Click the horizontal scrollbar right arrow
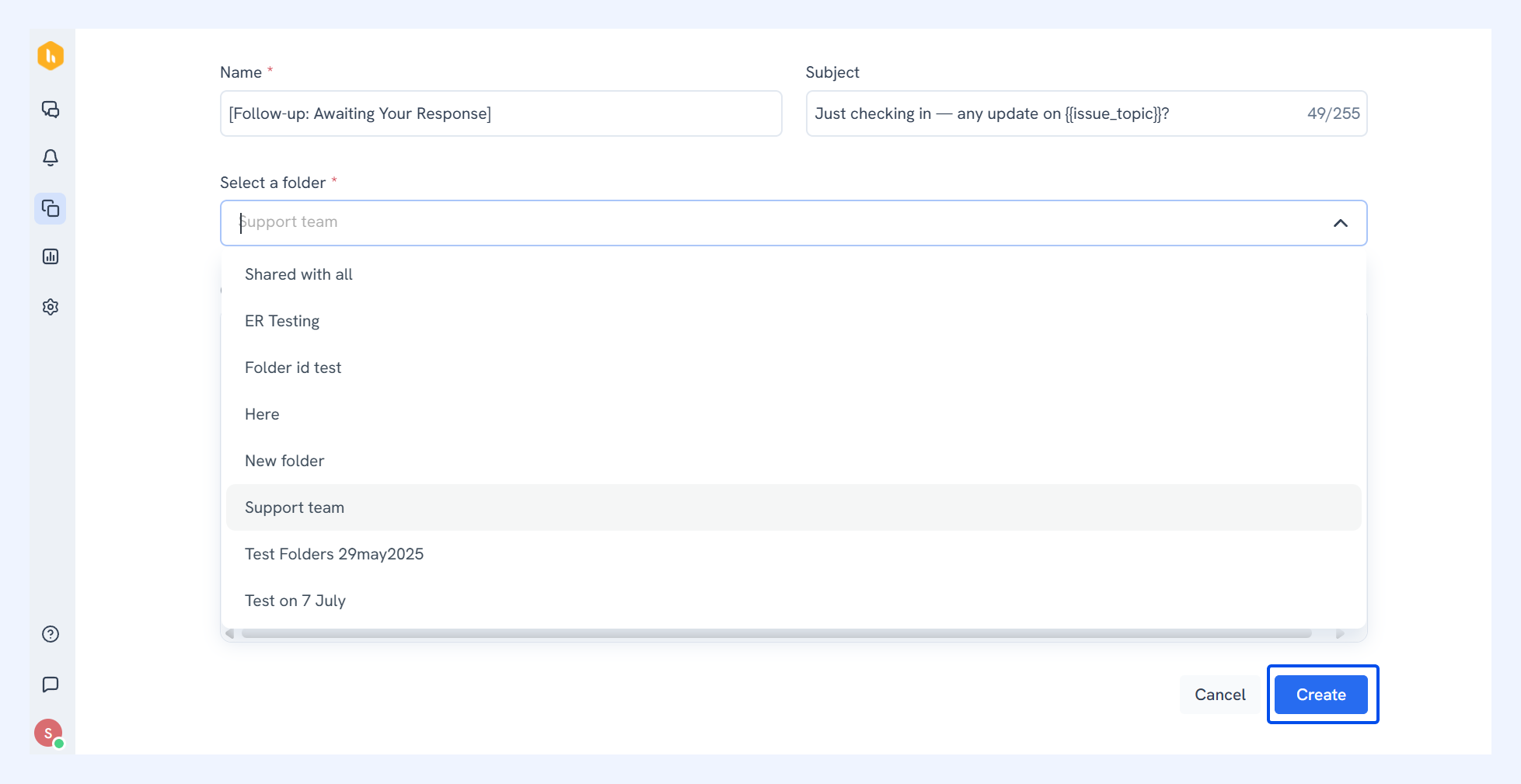Image resolution: width=1521 pixels, height=784 pixels. pyautogui.click(x=1340, y=634)
